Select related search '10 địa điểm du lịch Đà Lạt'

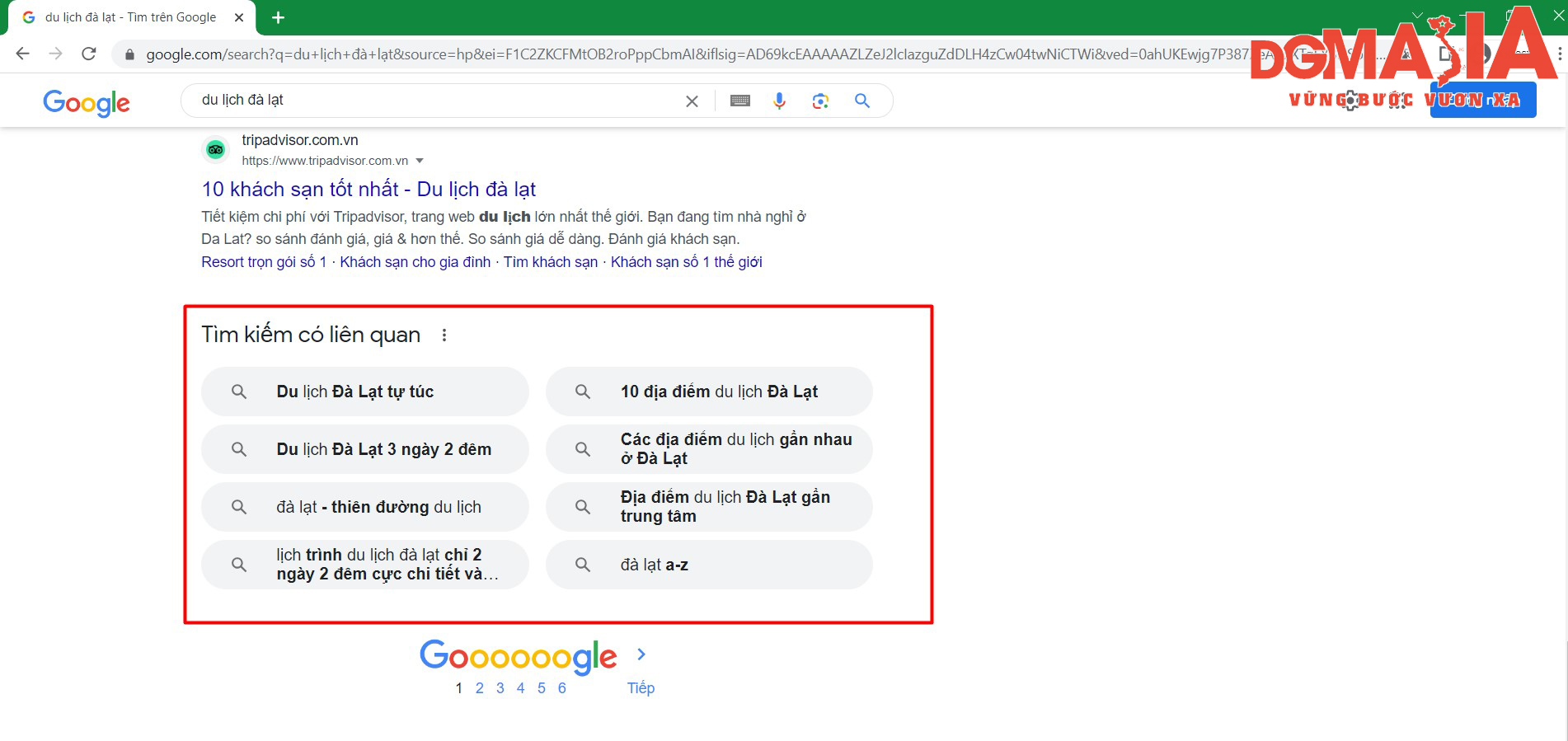tap(709, 392)
